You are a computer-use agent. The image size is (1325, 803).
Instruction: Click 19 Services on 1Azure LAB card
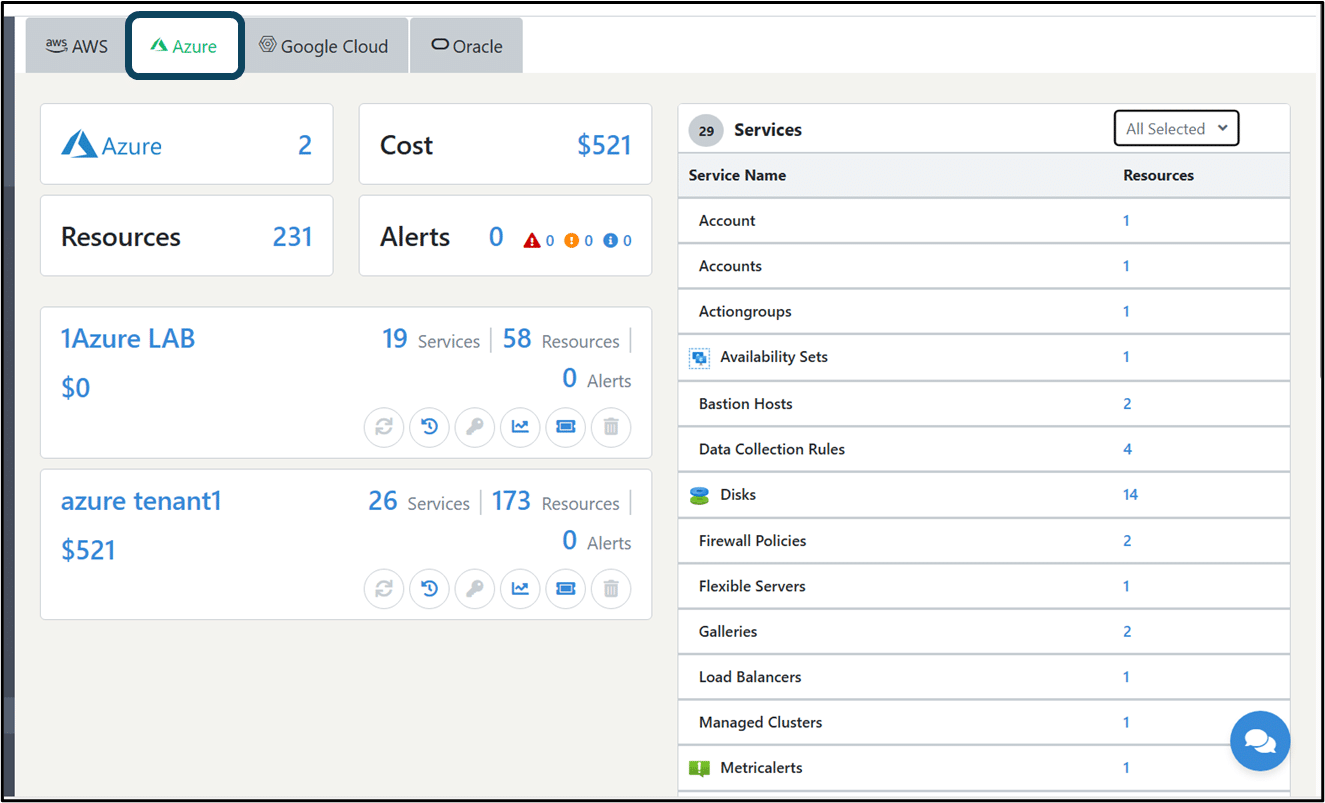(x=431, y=340)
